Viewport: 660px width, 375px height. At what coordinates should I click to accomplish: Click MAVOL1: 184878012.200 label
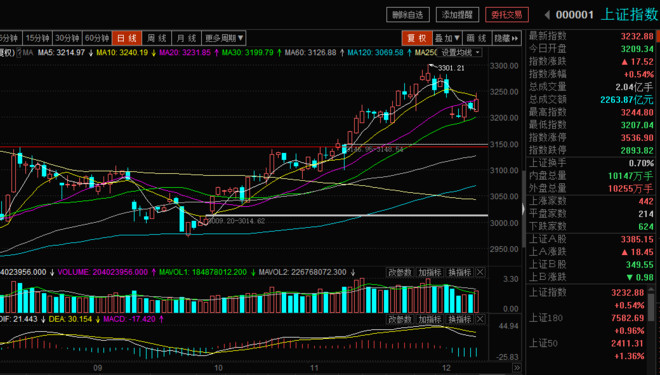203,272
